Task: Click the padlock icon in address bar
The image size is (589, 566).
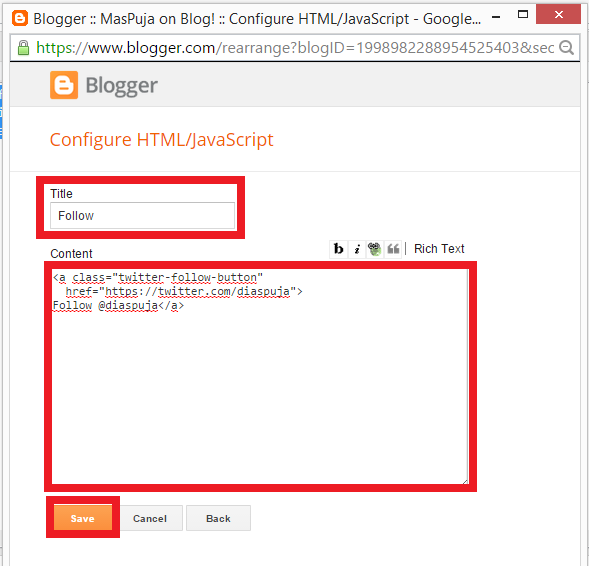Action: (23, 48)
